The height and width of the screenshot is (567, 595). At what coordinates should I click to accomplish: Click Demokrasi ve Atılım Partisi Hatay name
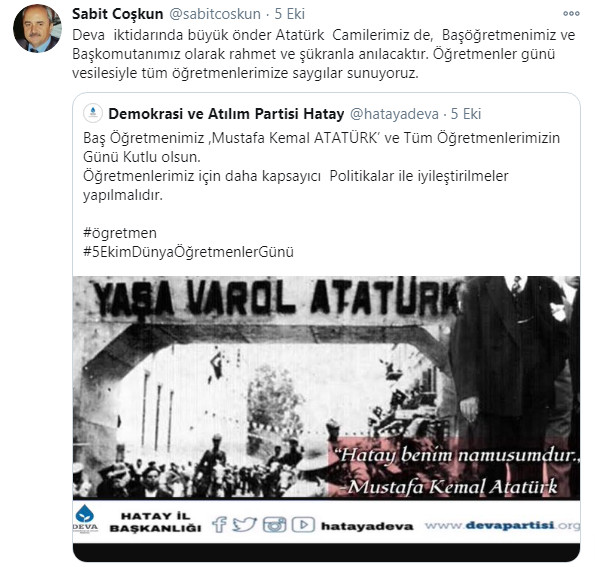click(226, 113)
